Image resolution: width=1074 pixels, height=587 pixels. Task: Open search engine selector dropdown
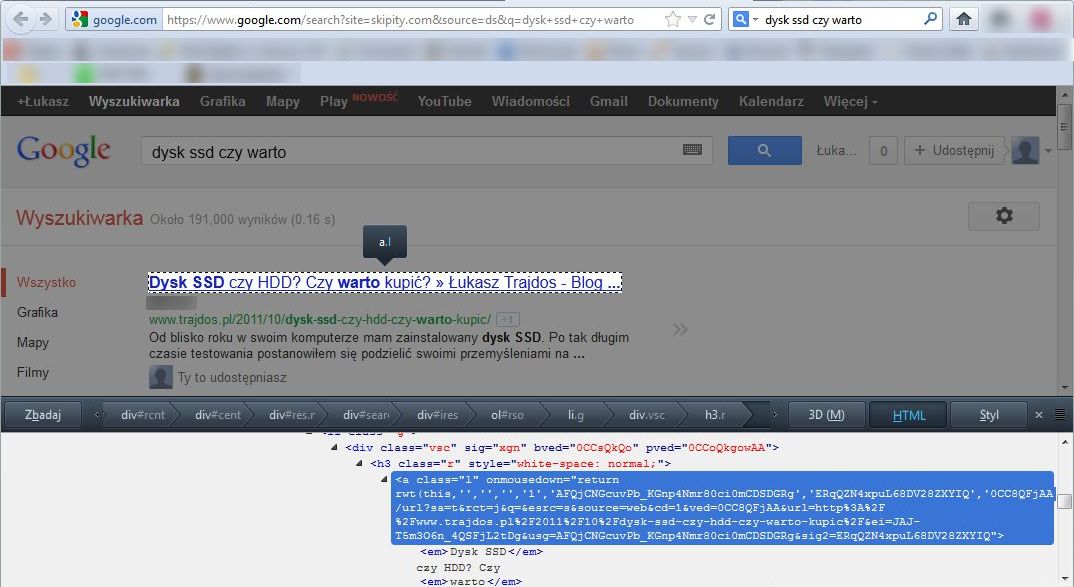click(755, 19)
